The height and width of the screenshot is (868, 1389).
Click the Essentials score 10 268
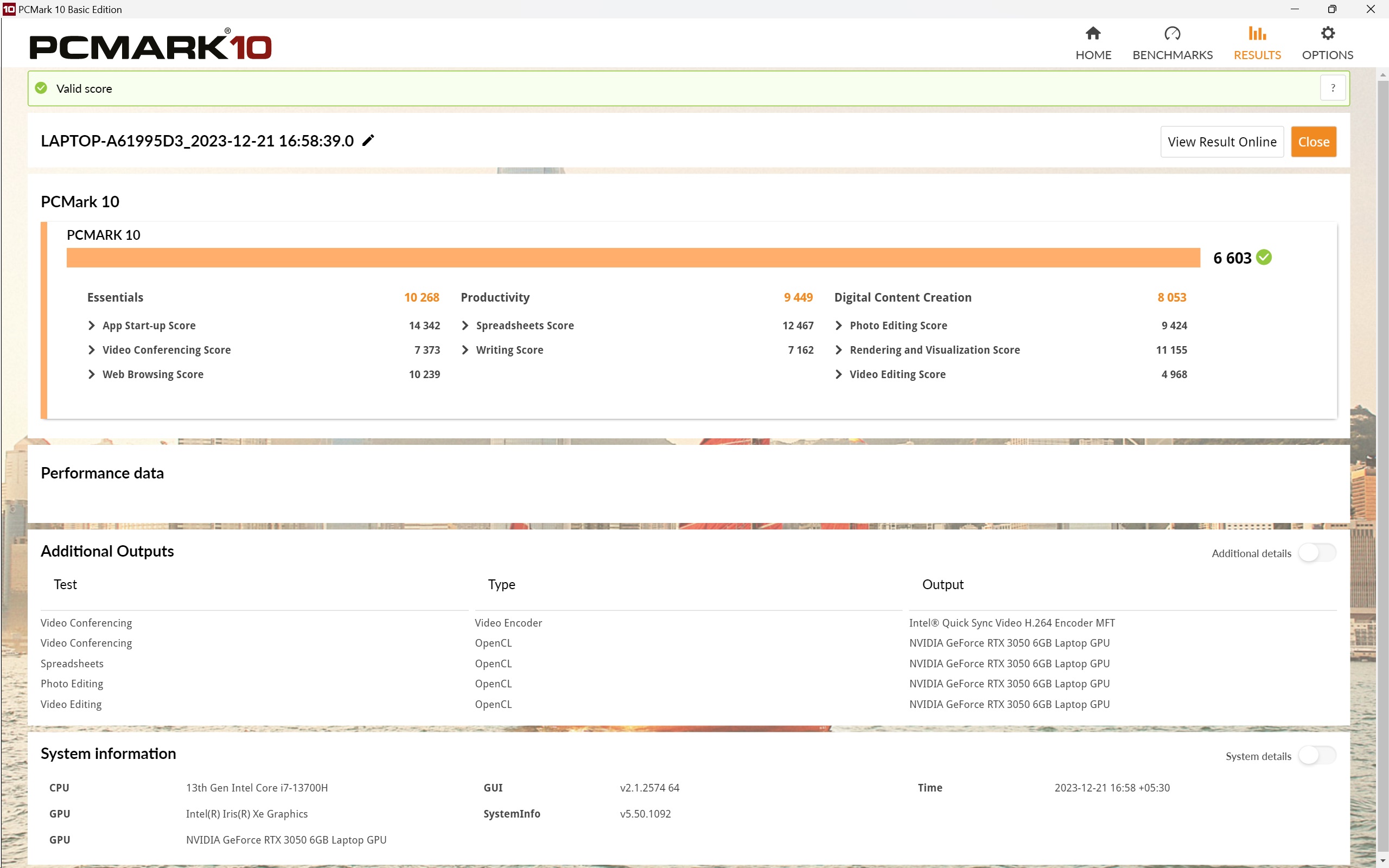(x=421, y=297)
